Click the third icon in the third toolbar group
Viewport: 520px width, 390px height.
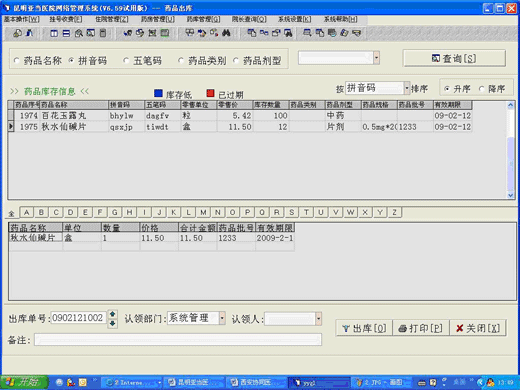(x=152, y=33)
